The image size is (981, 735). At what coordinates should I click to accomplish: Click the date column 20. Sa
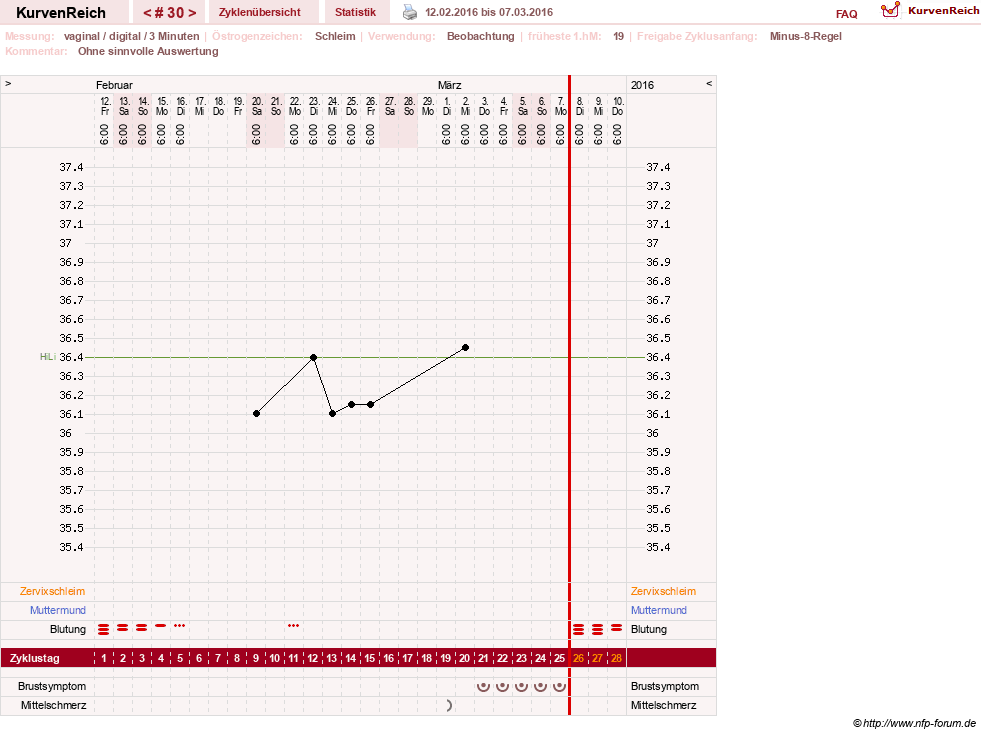[x=257, y=106]
